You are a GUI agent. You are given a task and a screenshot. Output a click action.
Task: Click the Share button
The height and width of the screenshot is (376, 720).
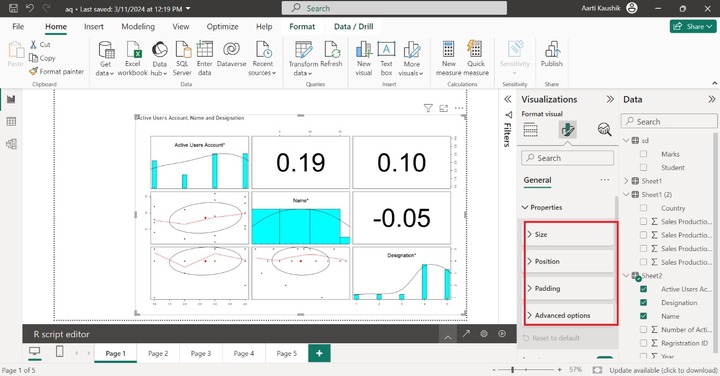pyautogui.click(x=693, y=27)
